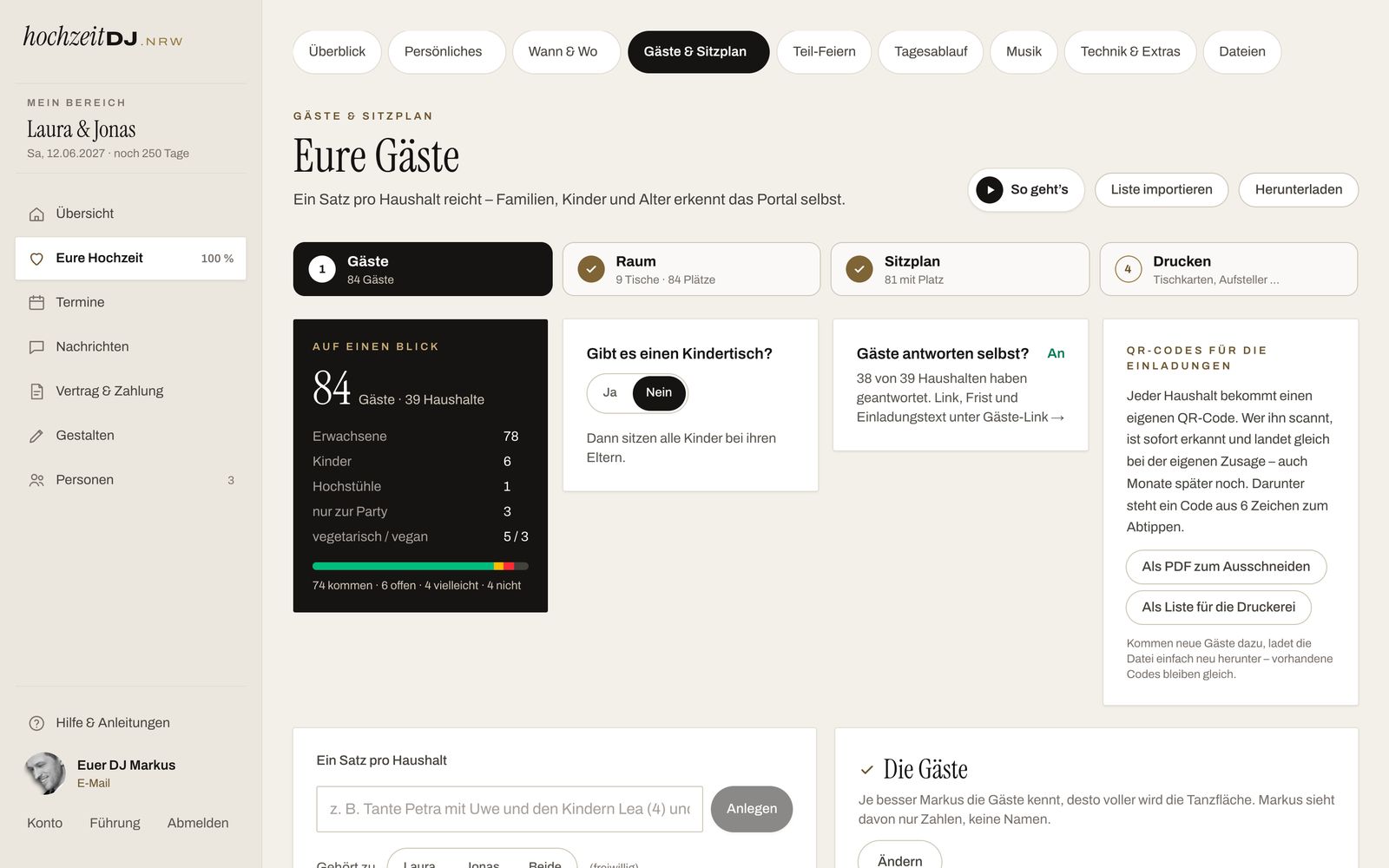This screenshot has width=1389, height=868.
Task: Click the calendar icon beside Termine
Action: 36,303
